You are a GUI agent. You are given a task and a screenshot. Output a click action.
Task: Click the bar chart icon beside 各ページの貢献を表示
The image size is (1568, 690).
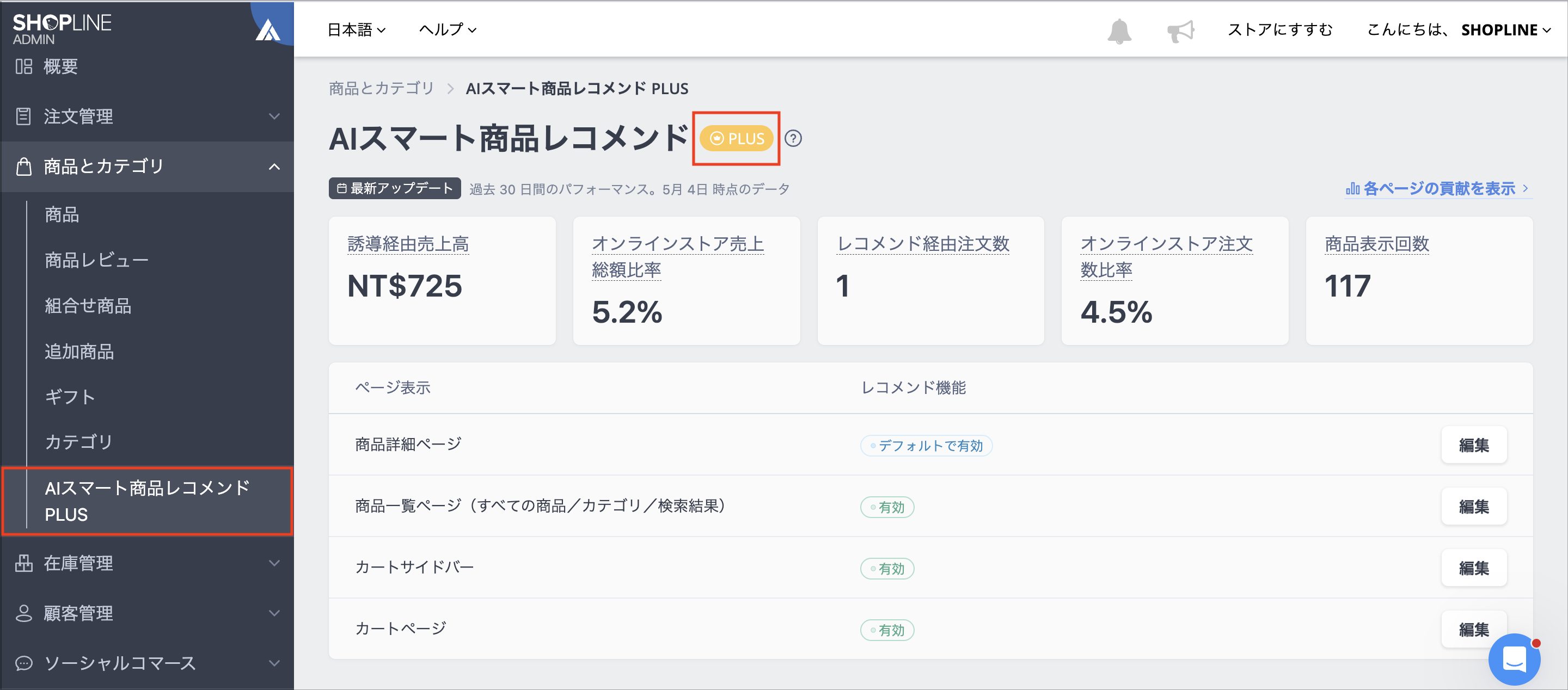tap(1352, 189)
